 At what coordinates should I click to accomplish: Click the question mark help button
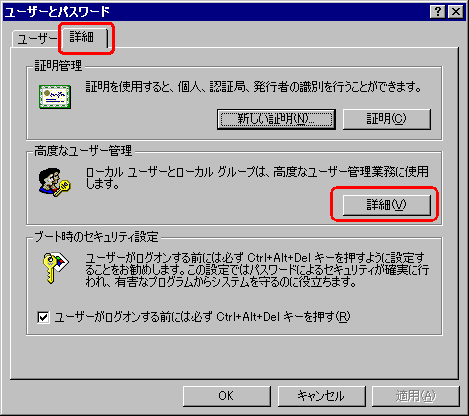(x=438, y=12)
